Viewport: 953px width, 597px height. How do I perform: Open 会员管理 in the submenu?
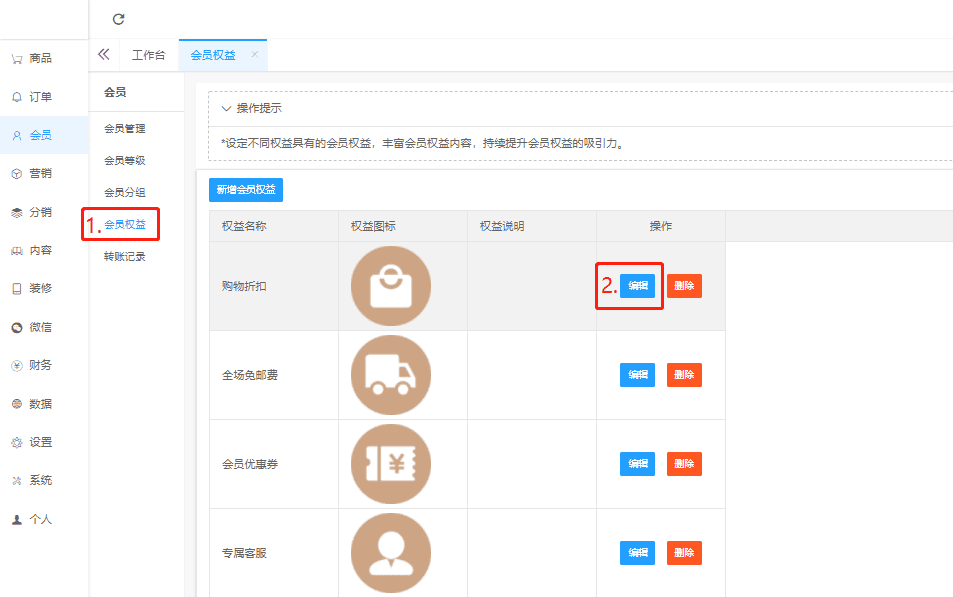125,129
